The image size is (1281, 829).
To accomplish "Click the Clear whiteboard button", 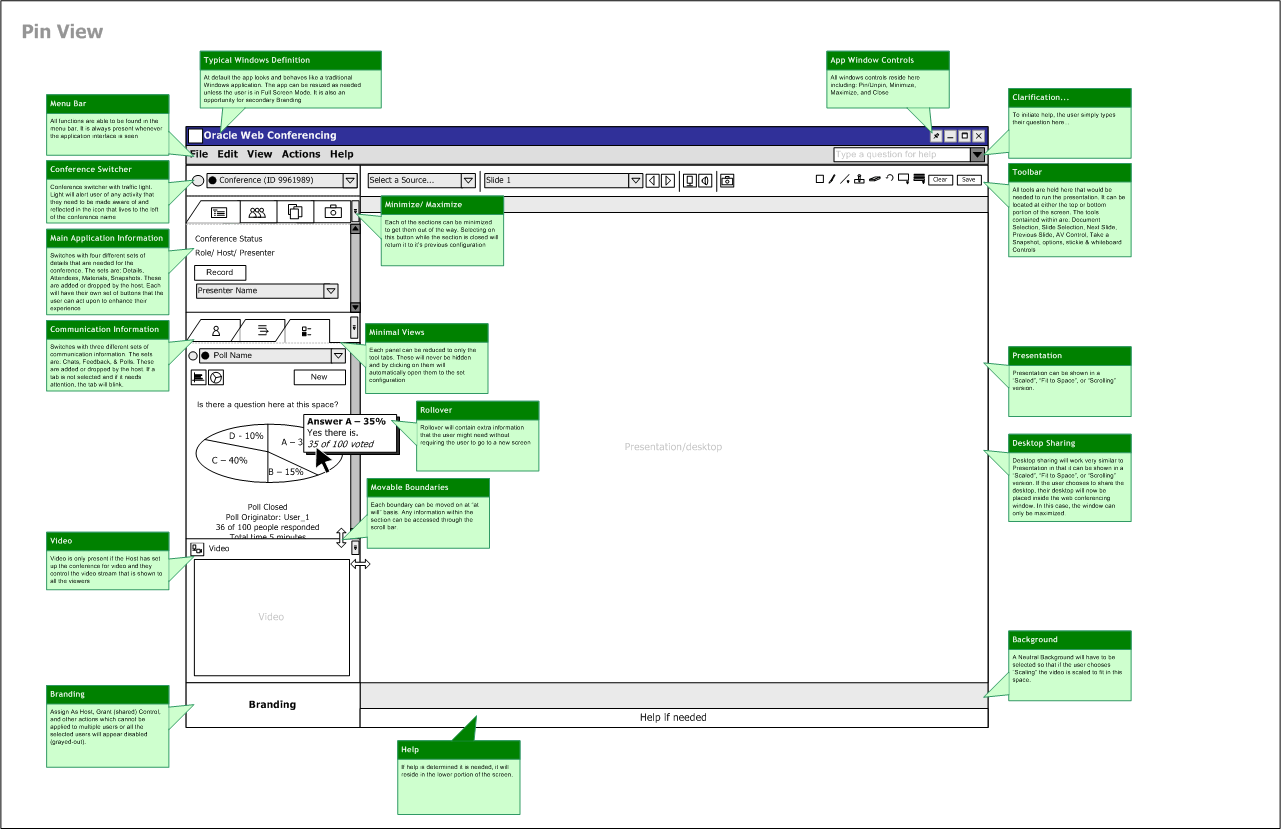I will pos(940,180).
